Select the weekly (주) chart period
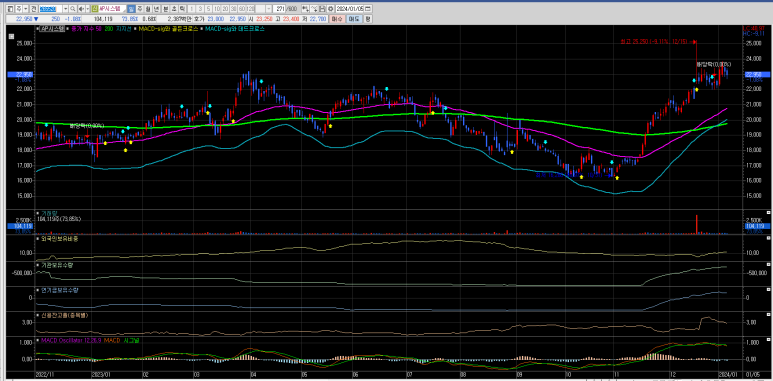 (x=140, y=9)
